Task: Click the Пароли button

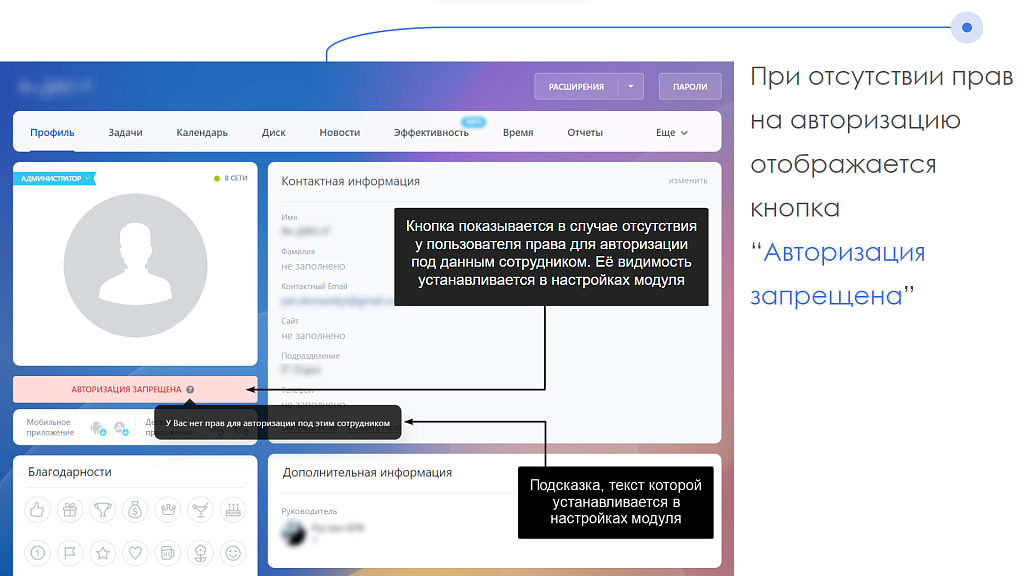Action: point(688,86)
